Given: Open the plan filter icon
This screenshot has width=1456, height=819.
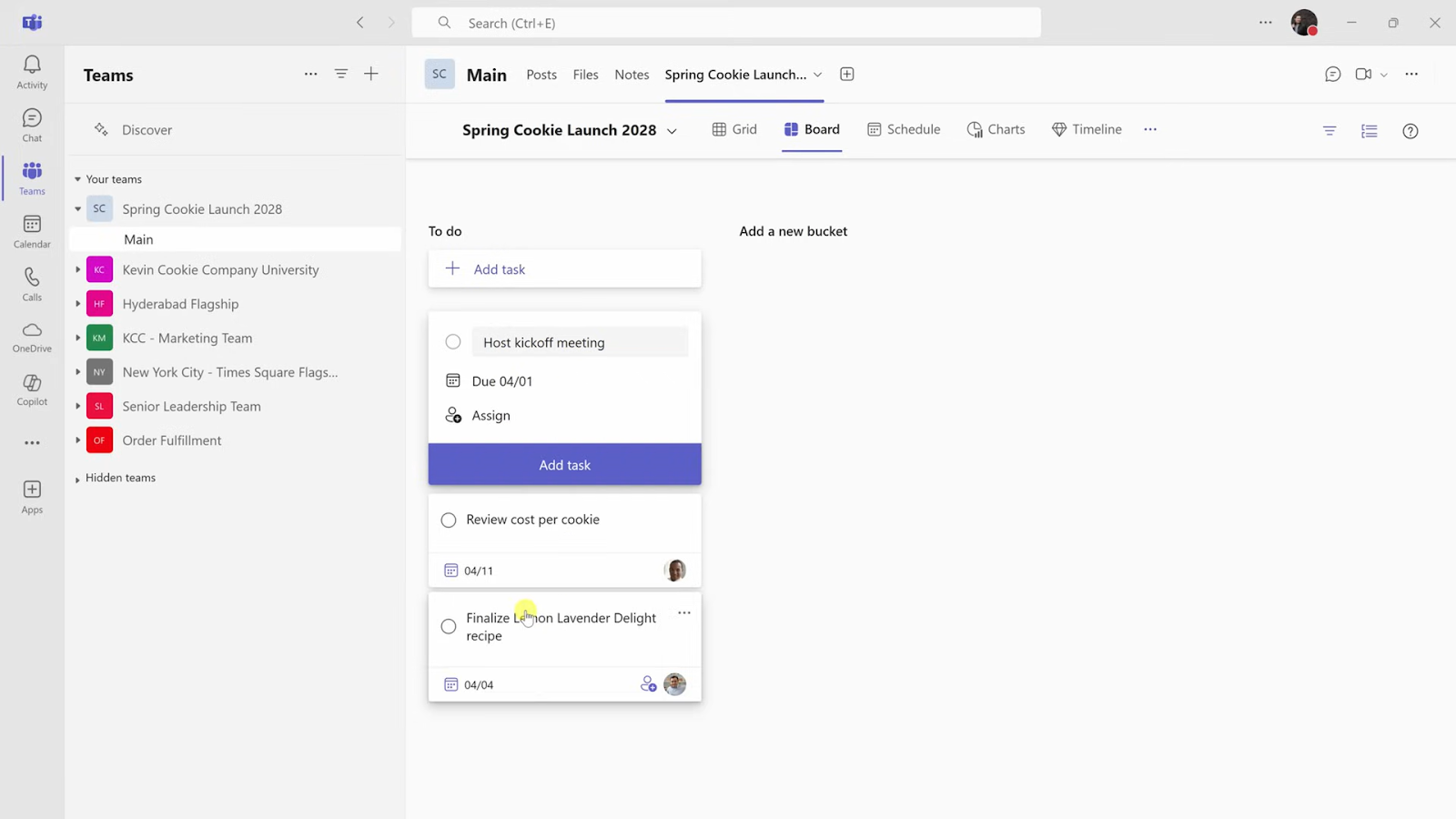Looking at the screenshot, I should click(x=1330, y=131).
